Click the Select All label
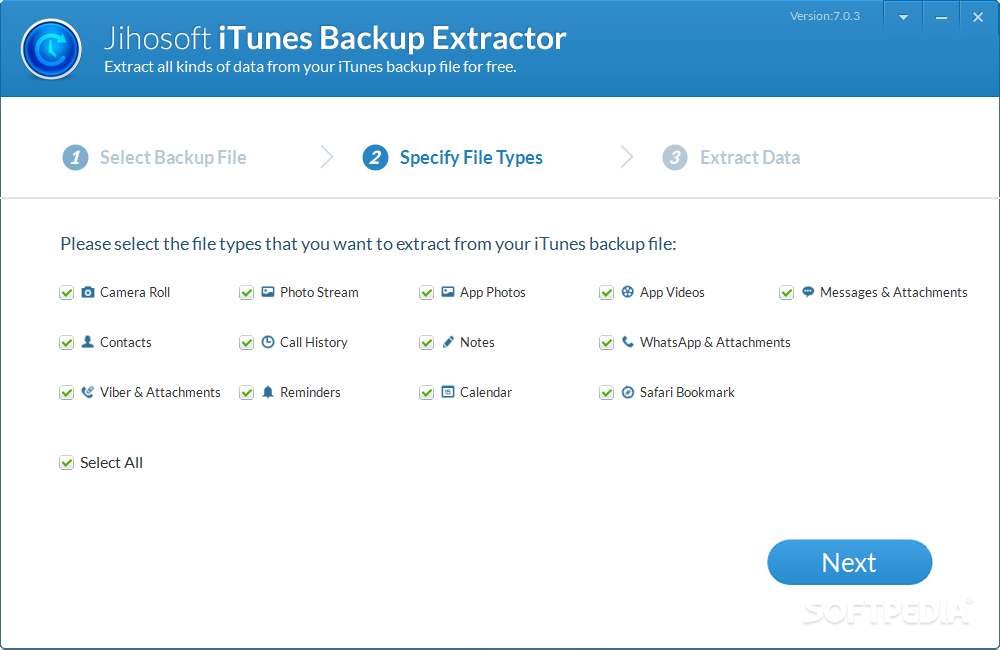Viewport: 1000px width, 650px height. (x=111, y=462)
